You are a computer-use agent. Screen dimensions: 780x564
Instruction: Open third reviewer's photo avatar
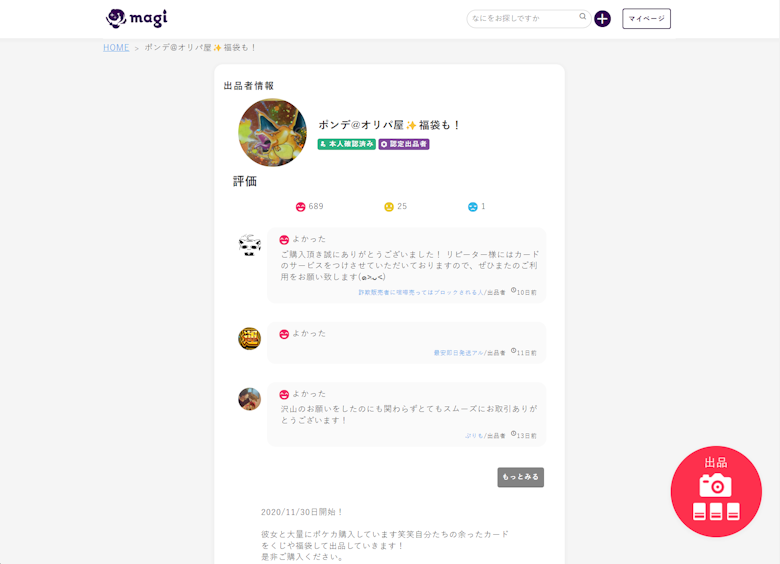249,399
